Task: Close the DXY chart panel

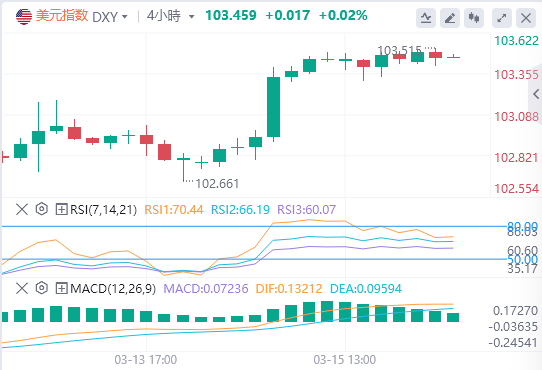Action: (x=526, y=18)
